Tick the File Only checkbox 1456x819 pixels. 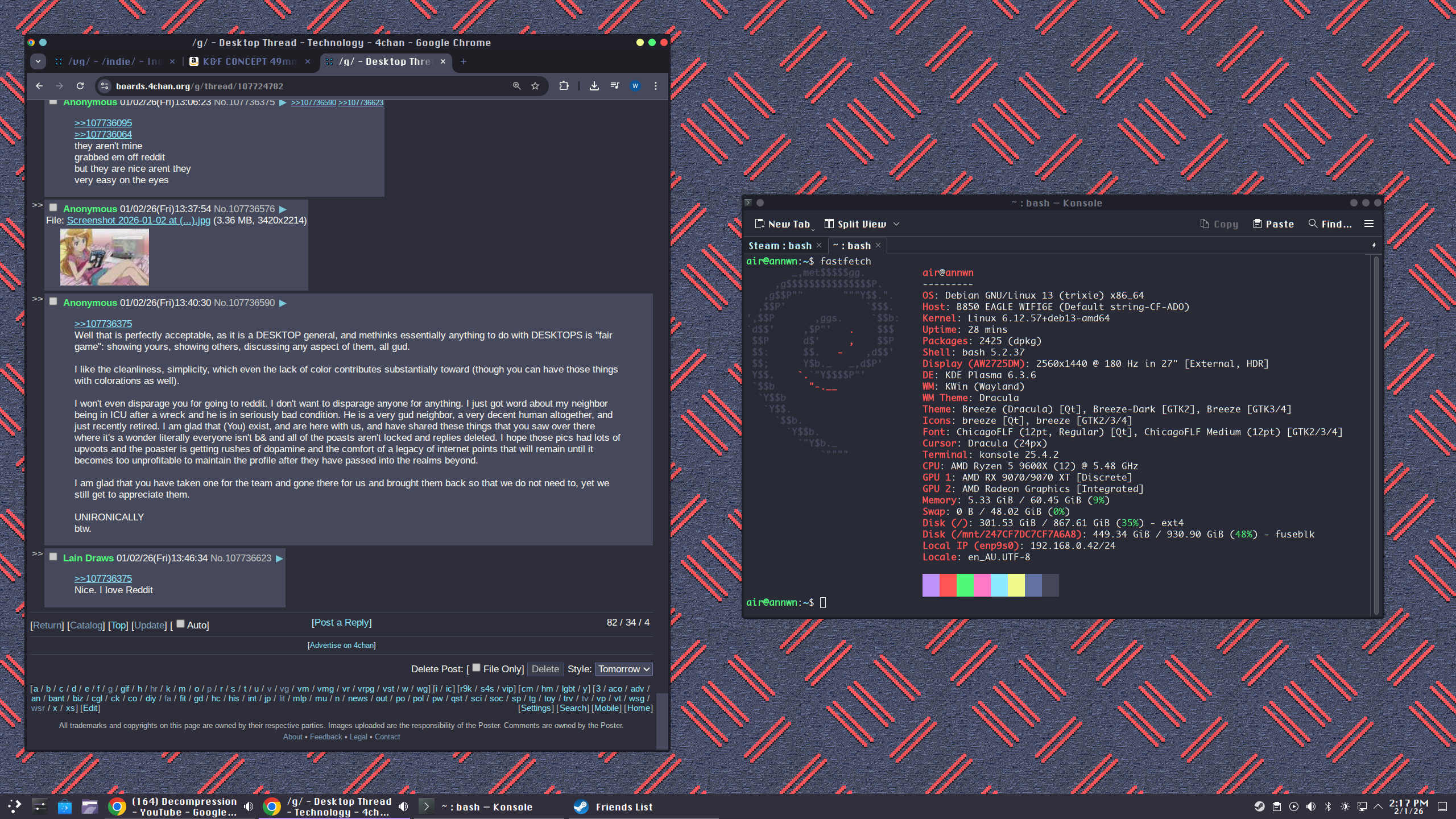click(477, 668)
